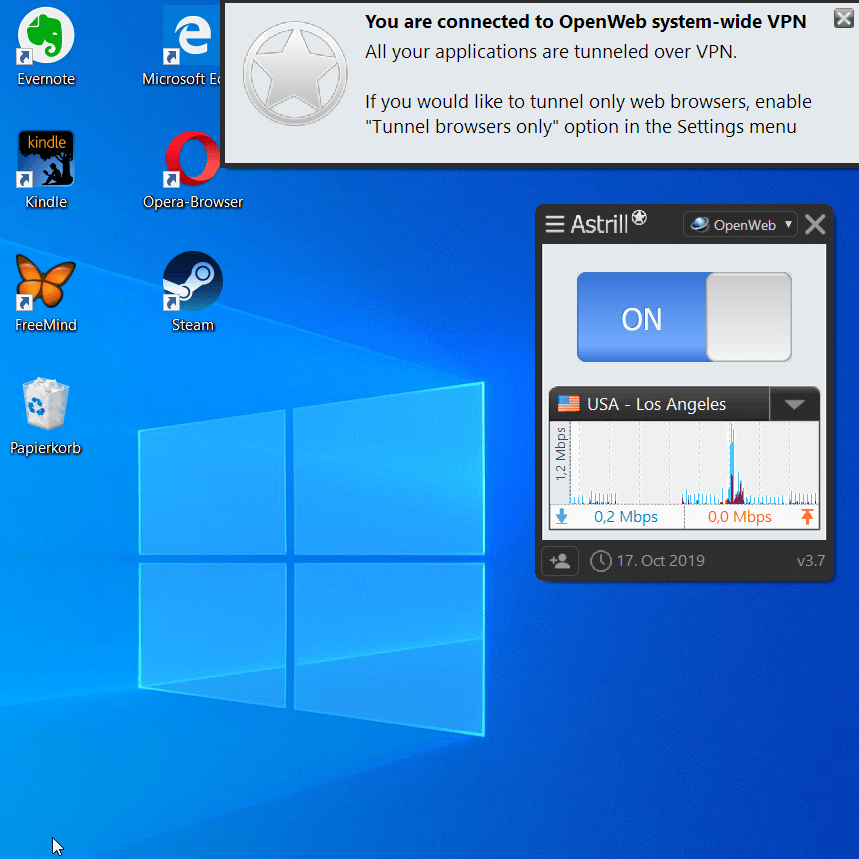
Task: Click the add user icon in Astrill
Action: (560, 561)
